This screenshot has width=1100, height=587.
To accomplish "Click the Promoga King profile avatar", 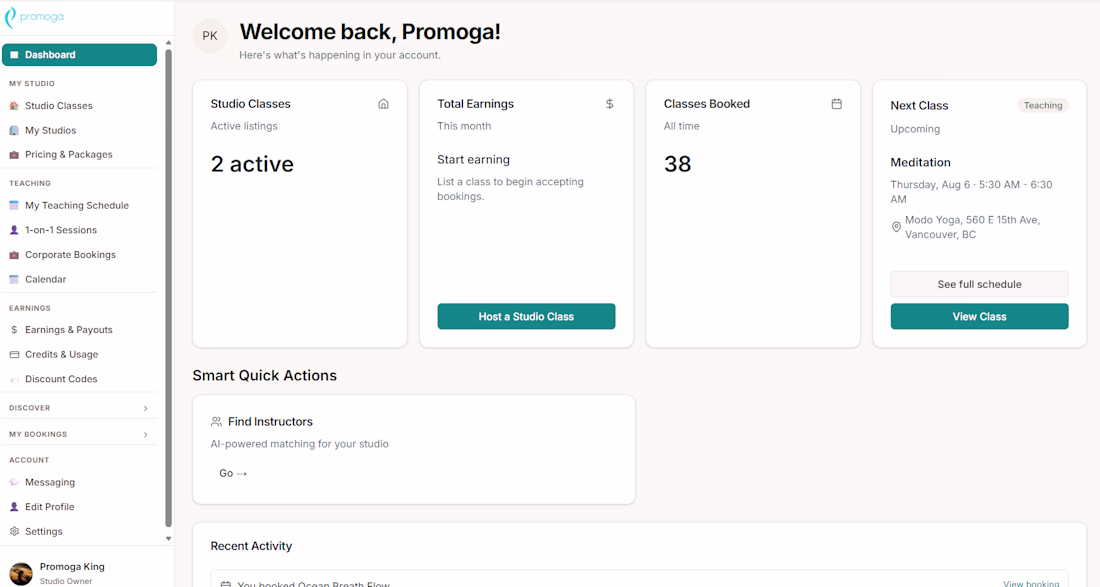I will tap(21, 573).
